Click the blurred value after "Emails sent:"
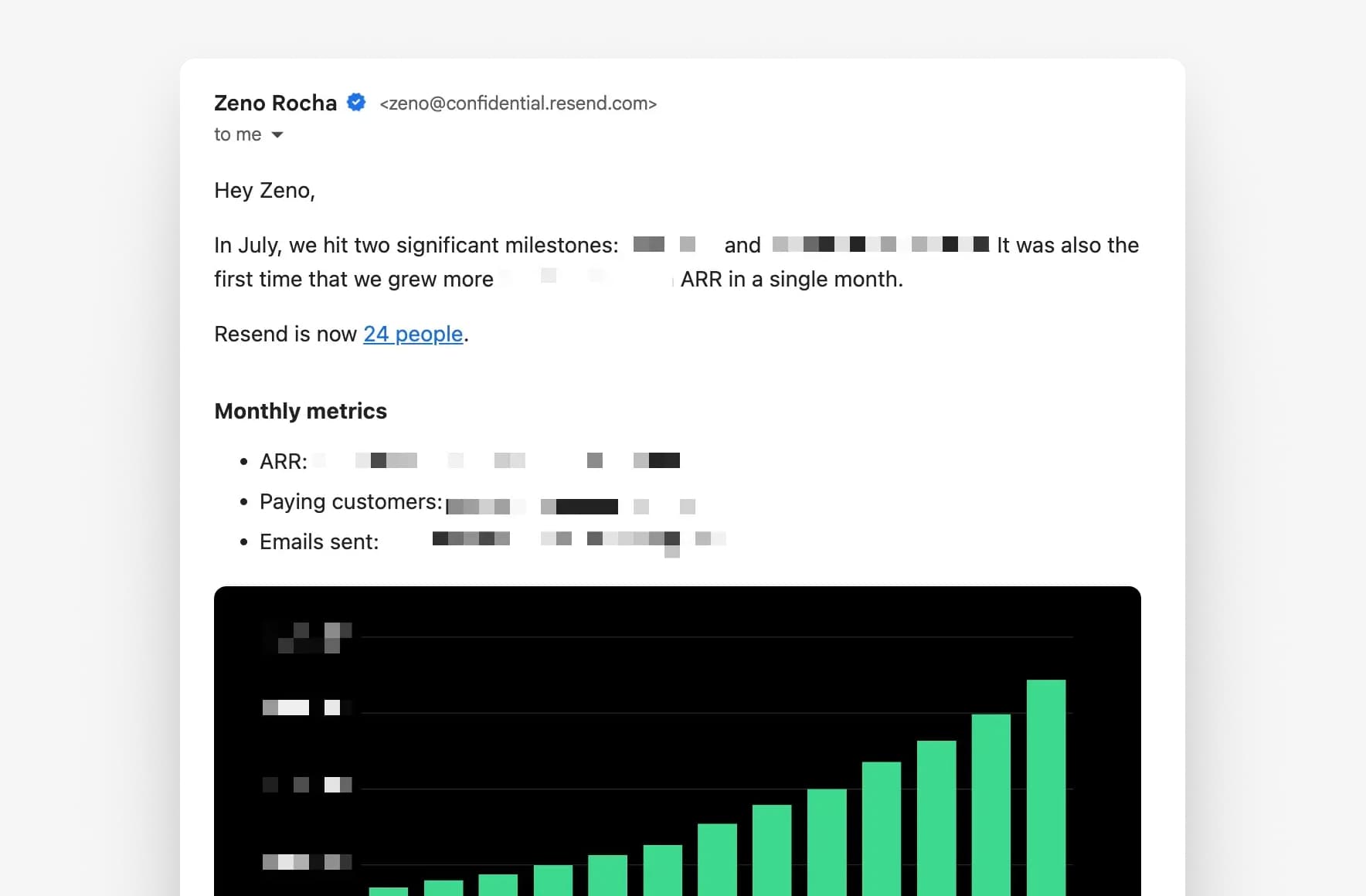This screenshot has width=1366, height=896. click(x=578, y=539)
